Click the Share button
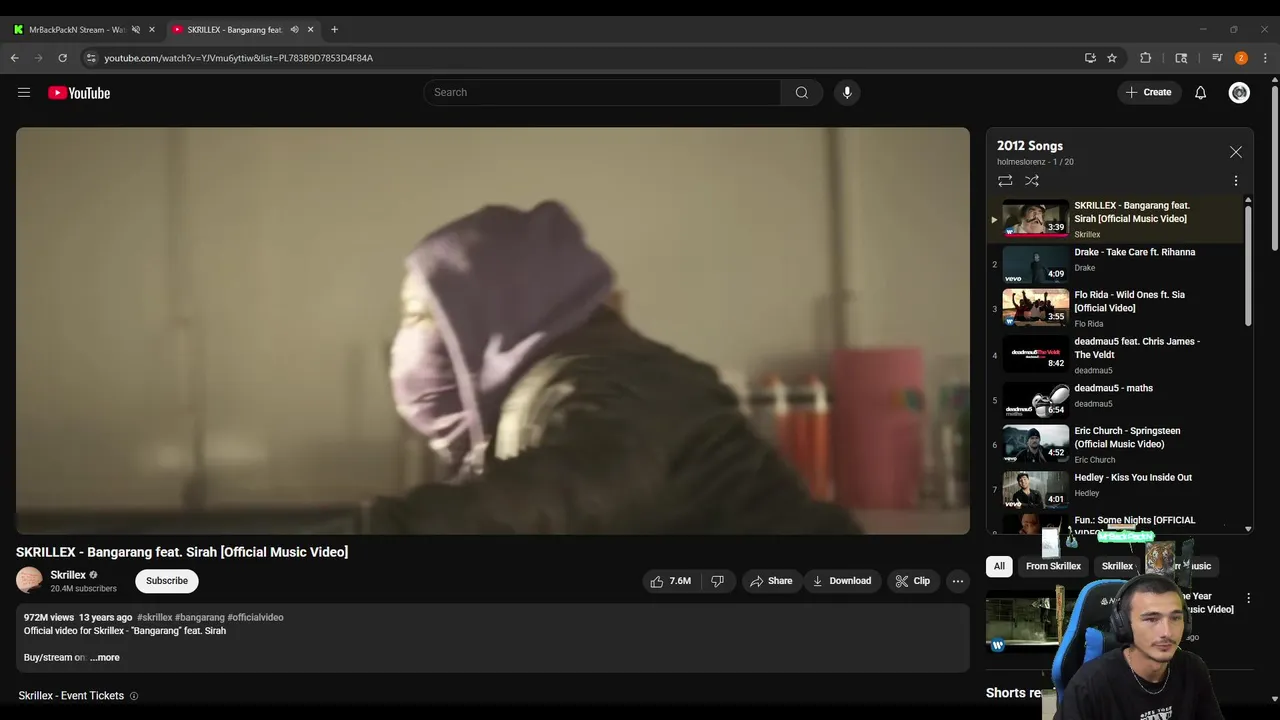Image resolution: width=1280 pixels, height=720 pixels. (771, 581)
